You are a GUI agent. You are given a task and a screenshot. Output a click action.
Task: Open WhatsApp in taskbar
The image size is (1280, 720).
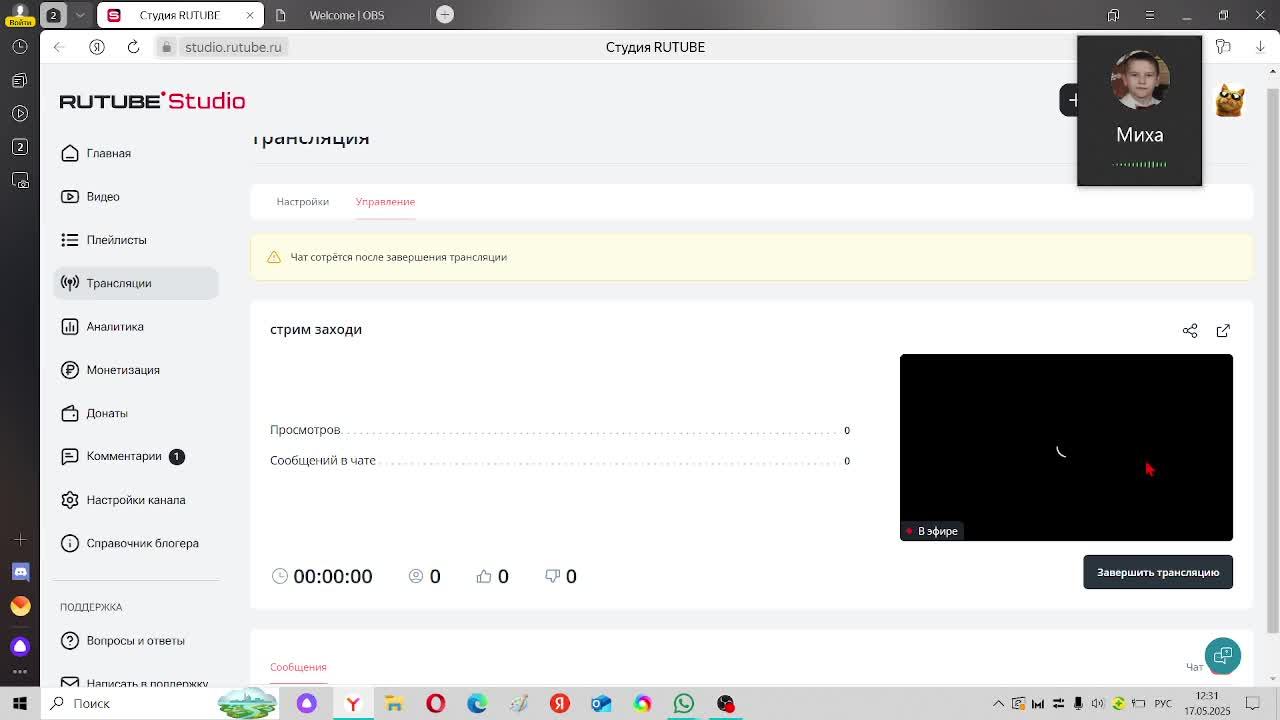pos(684,703)
